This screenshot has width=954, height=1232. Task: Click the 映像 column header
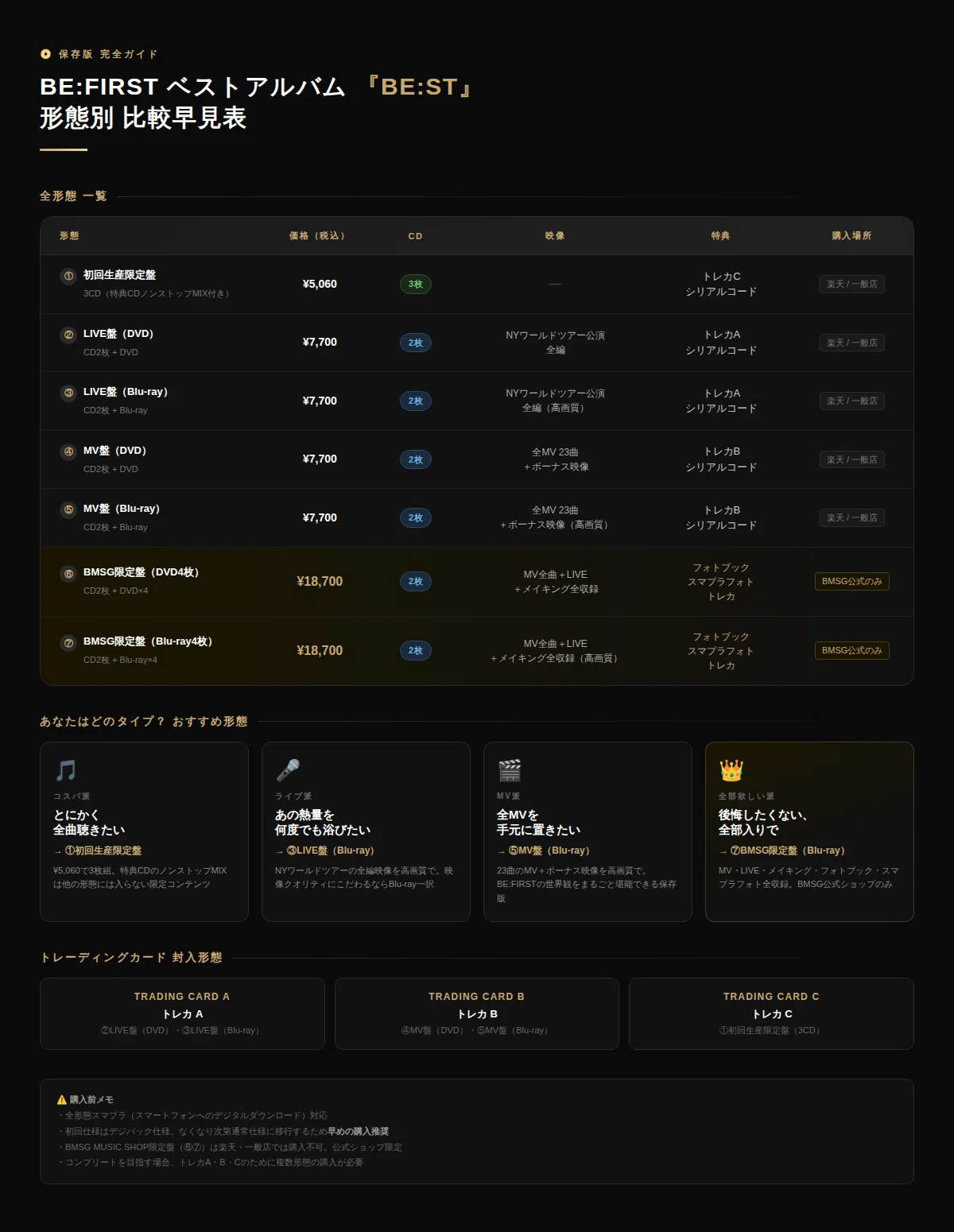point(555,236)
